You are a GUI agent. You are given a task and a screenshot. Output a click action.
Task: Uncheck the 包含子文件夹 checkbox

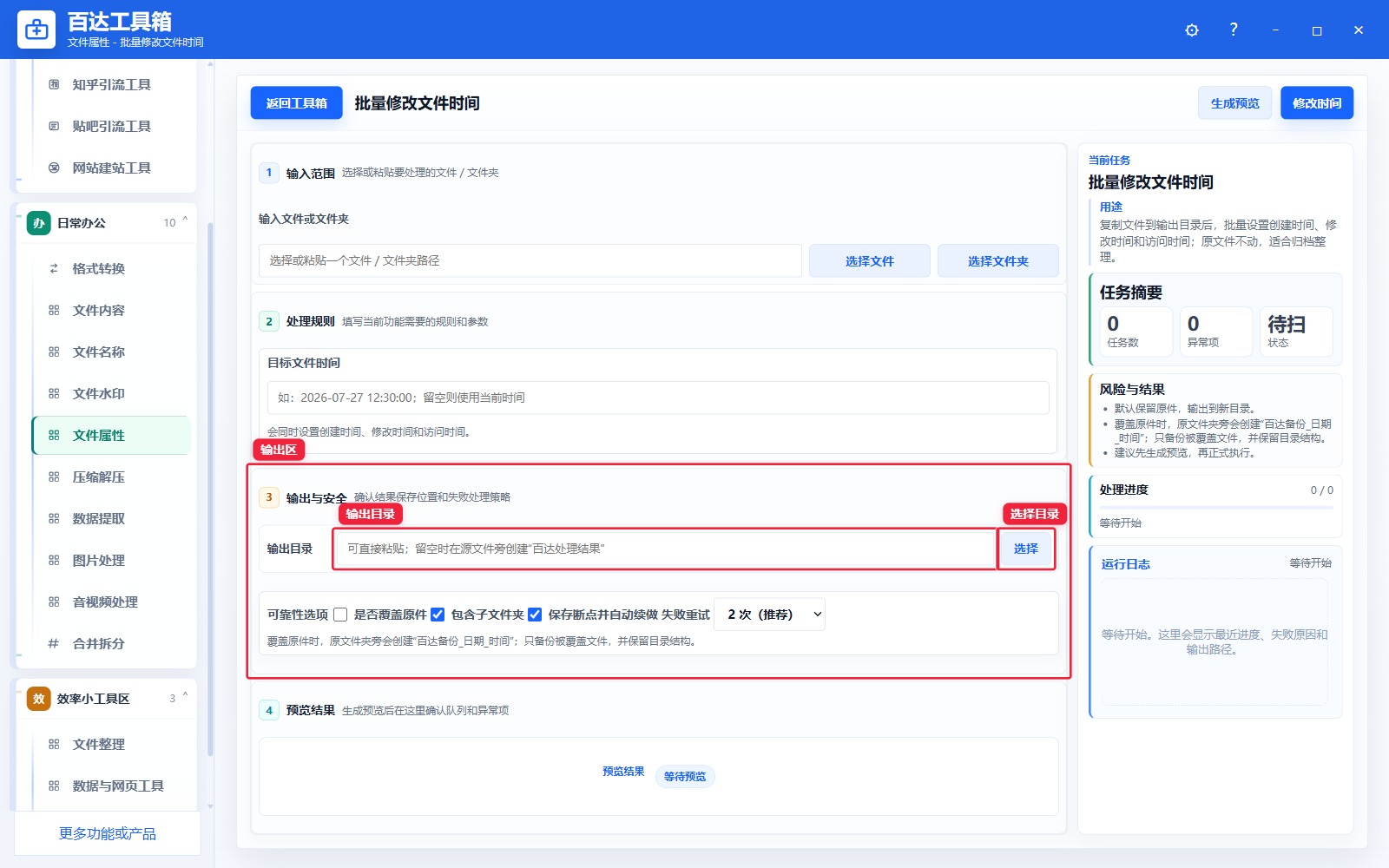click(438, 615)
